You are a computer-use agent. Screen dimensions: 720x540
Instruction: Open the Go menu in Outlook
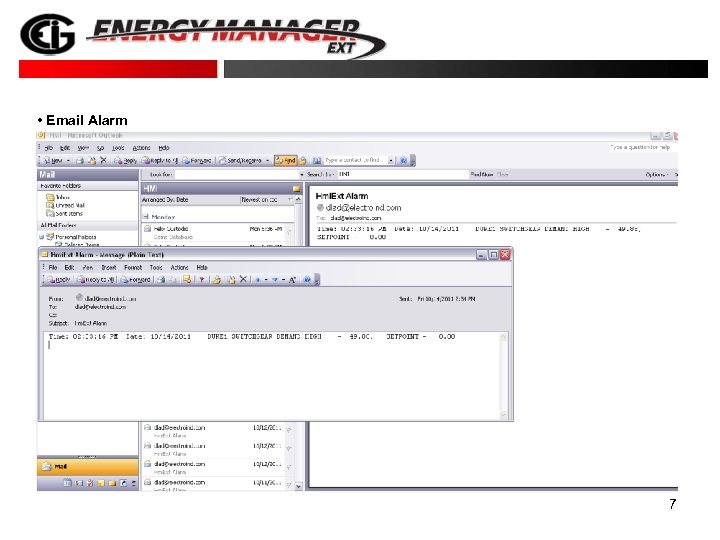pyautogui.click(x=101, y=148)
